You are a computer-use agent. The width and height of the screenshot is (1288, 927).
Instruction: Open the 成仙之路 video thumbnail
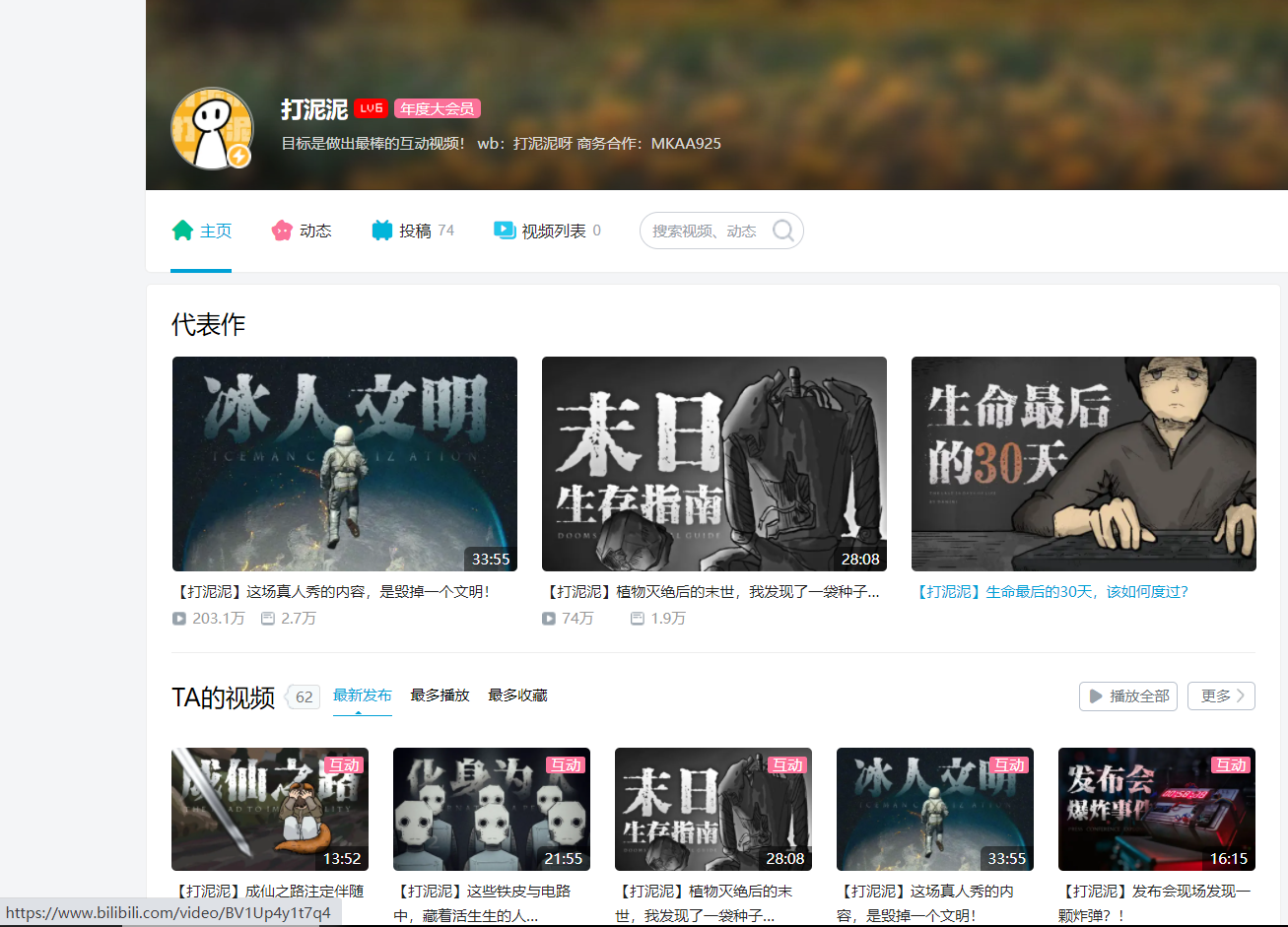coord(270,809)
